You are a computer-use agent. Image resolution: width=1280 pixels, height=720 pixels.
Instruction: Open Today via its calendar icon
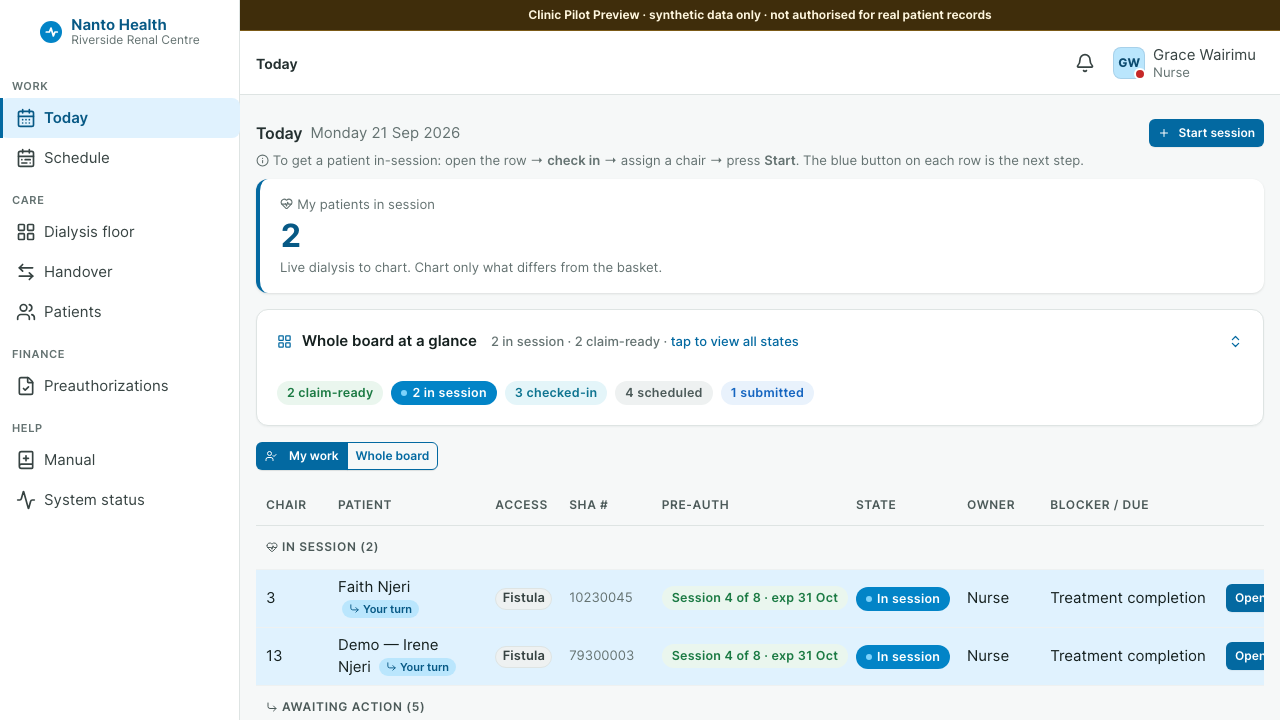26,118
